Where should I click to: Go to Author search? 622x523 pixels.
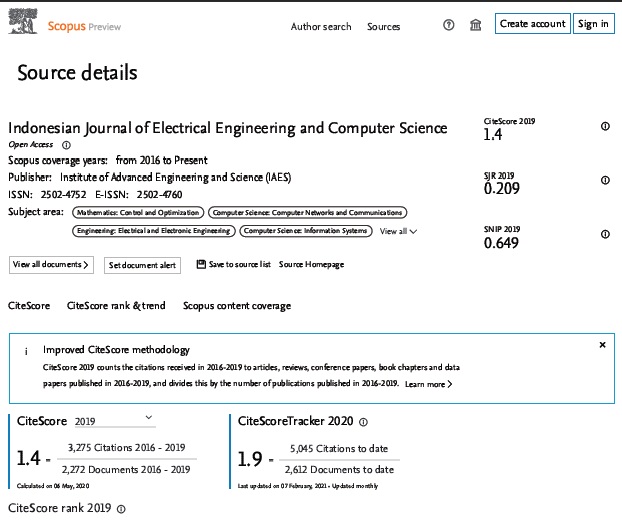[x=321, y=27]
